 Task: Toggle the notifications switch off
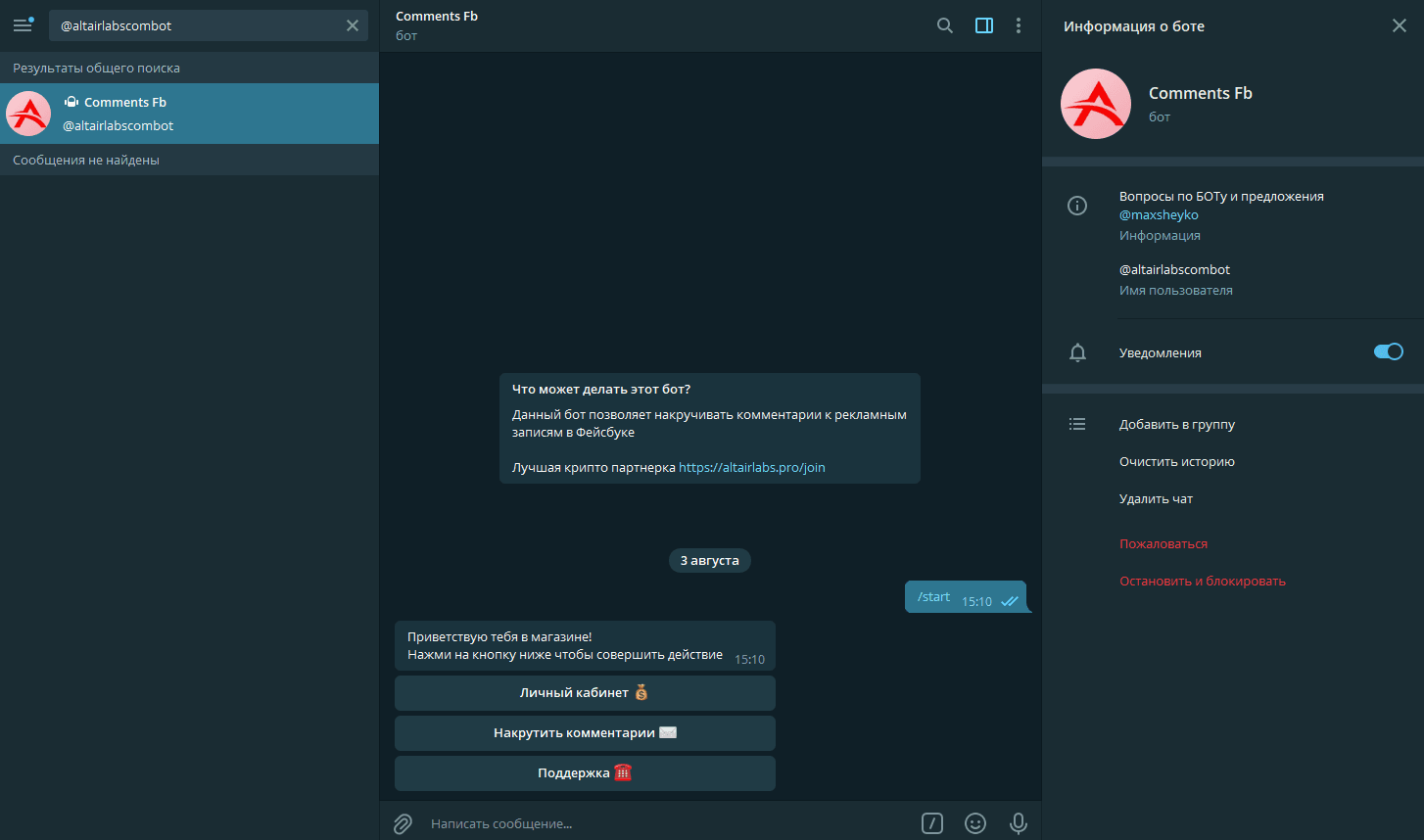pos(1388,352)
